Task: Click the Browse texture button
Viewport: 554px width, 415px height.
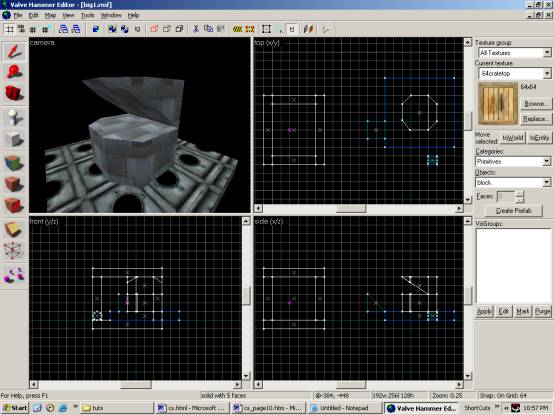Action: coord(536,103)
